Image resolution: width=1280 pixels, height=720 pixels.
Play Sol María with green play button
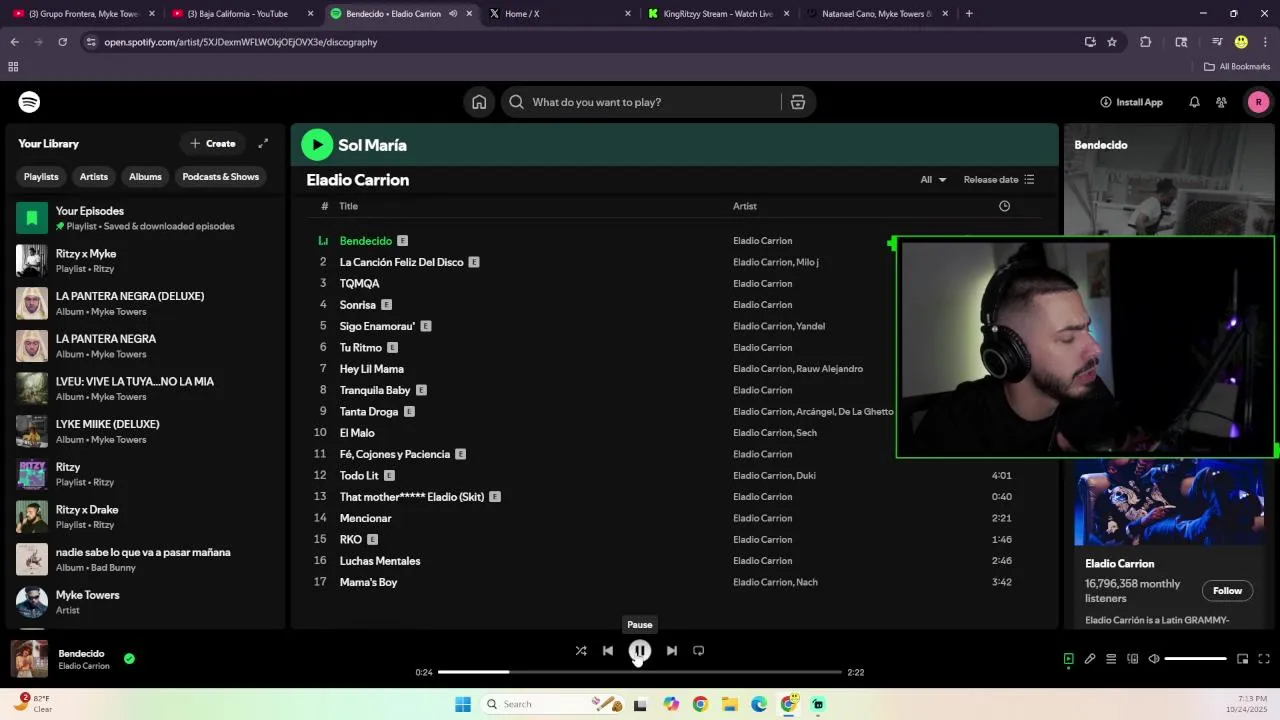point(317,145)
